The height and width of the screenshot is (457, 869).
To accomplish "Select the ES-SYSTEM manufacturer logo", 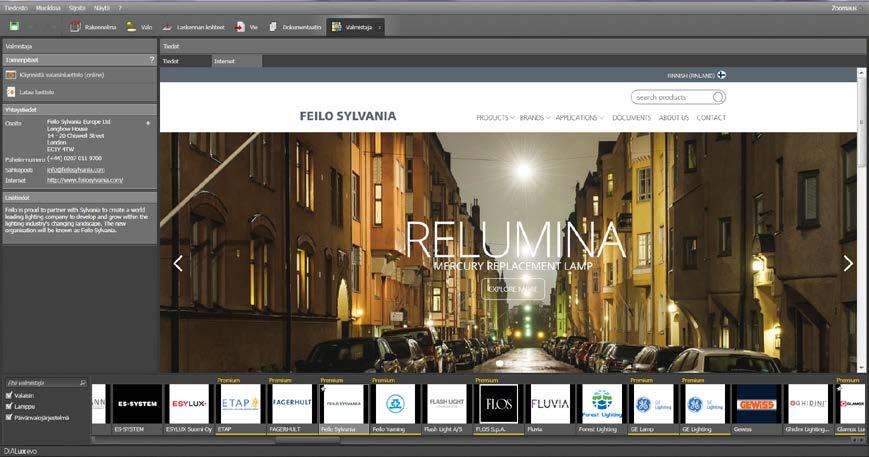I will [137, 404].
